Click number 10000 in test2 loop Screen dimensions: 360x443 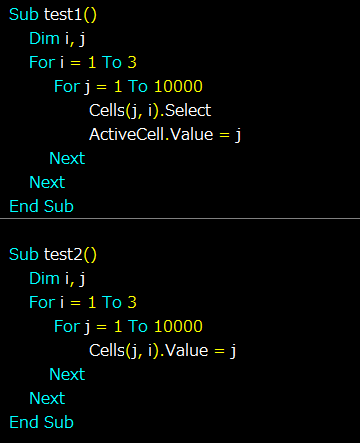coord(178,327)
